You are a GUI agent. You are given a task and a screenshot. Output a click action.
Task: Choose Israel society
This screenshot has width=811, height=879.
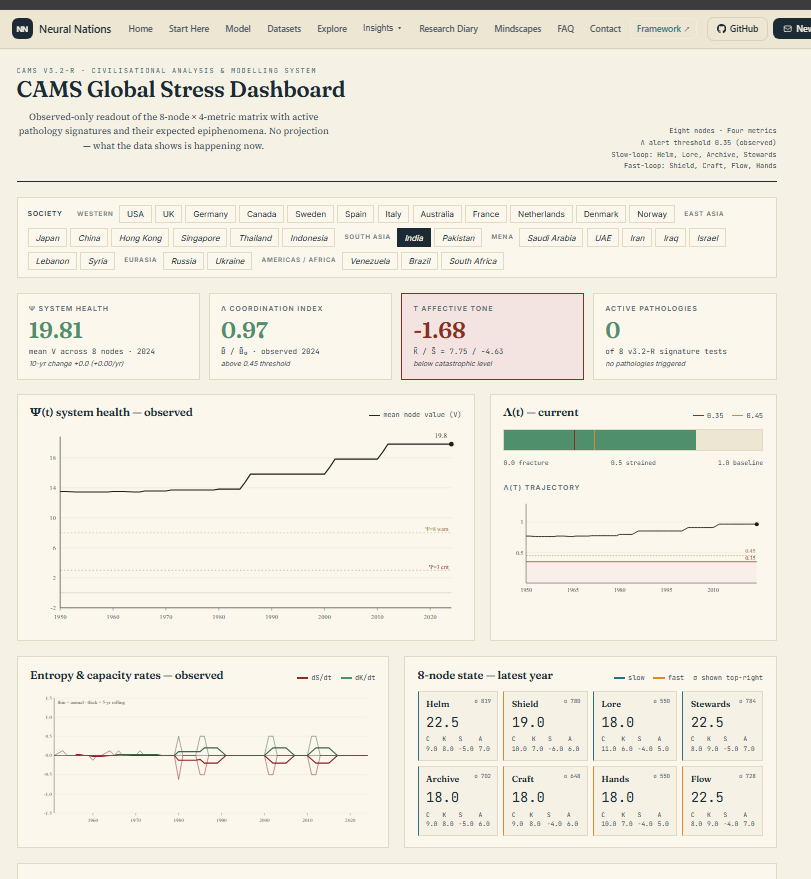coord(707,238)
